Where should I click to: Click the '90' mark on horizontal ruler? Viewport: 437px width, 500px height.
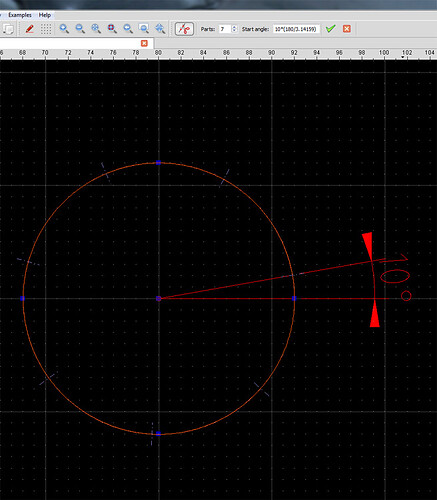271,53
